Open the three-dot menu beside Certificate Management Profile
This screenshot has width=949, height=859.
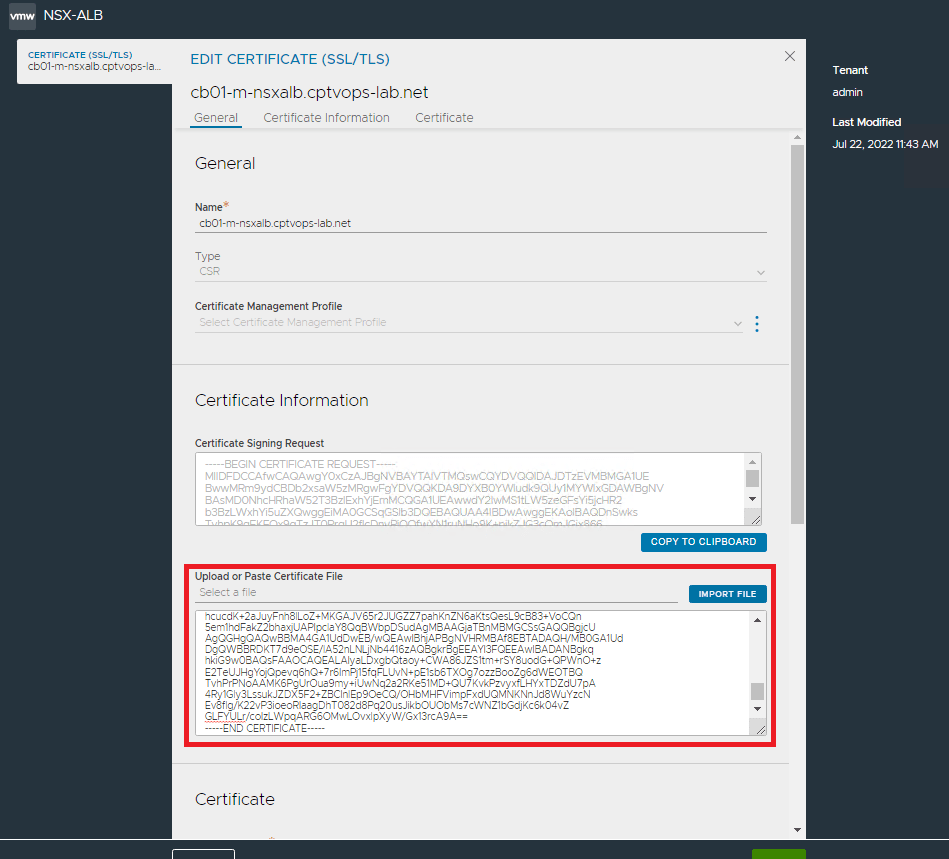click(x=757, y=324)
